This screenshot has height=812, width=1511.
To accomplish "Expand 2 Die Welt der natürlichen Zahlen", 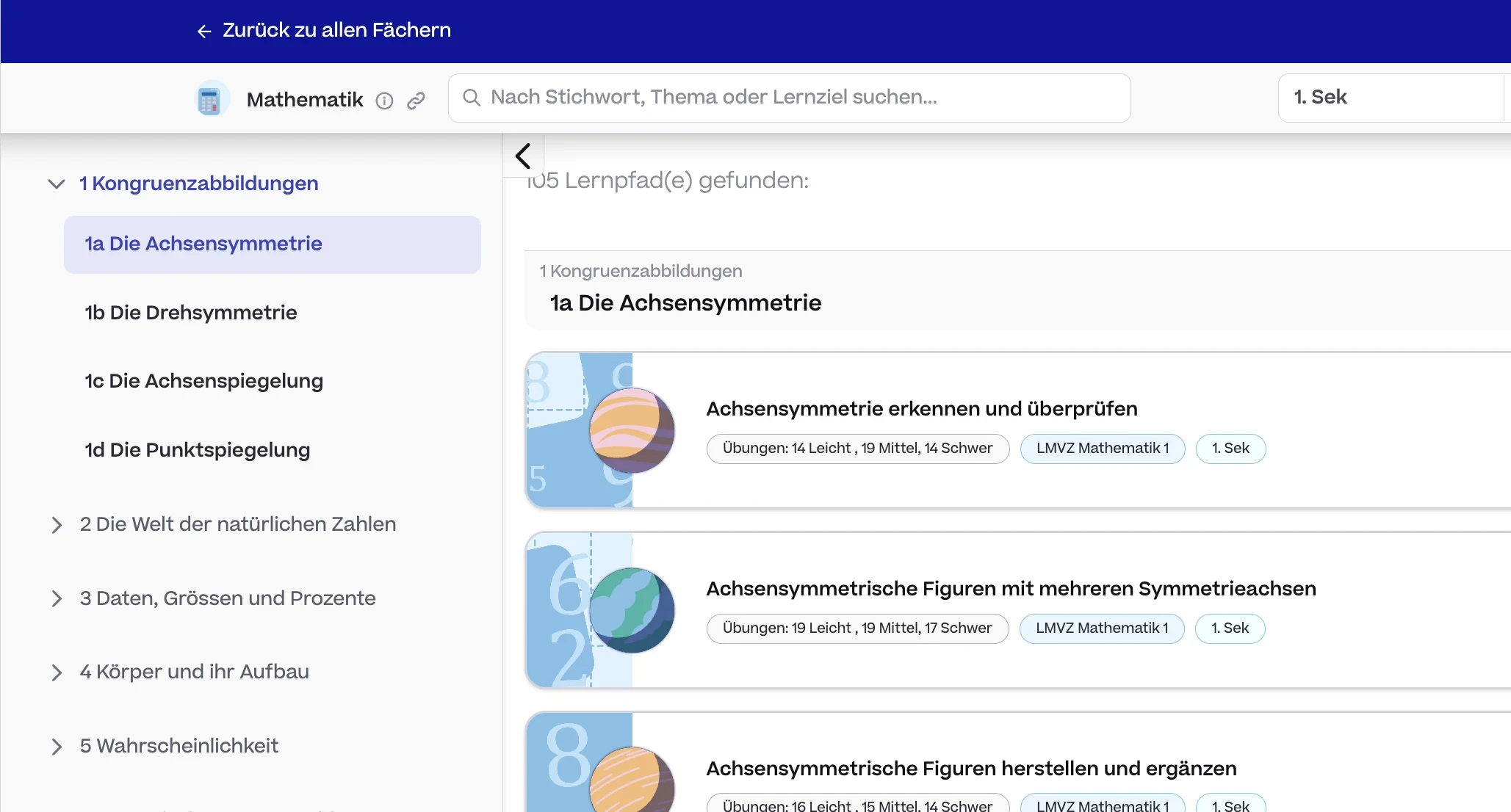I will (x=57, y=525).
